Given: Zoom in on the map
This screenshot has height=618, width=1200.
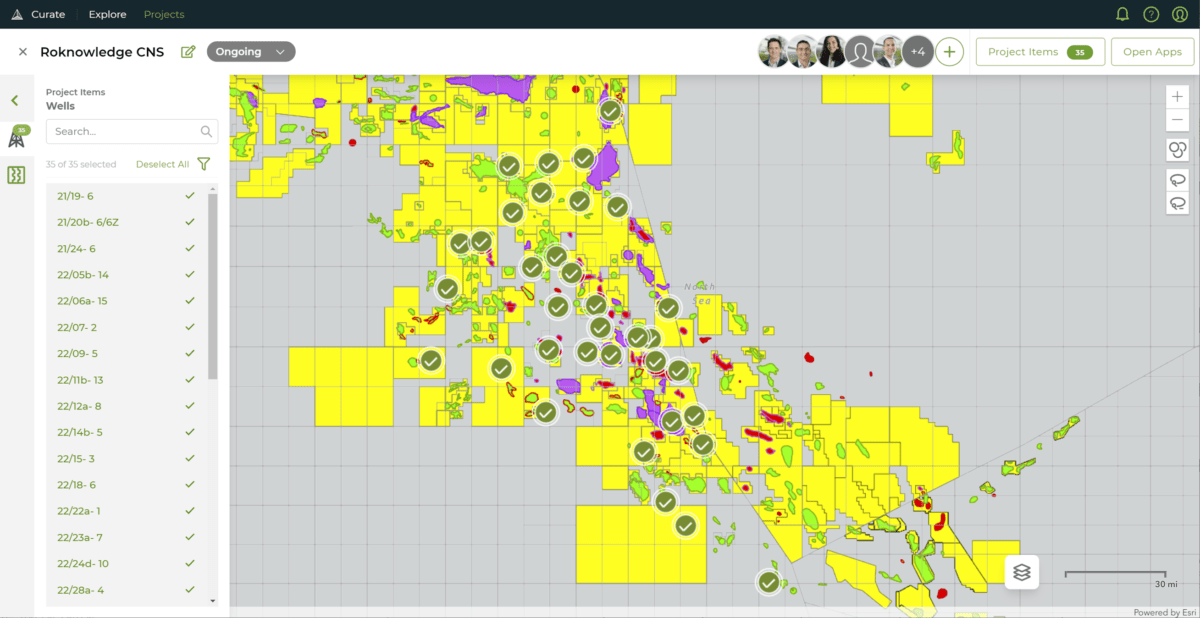Looking at the screenshot, I should [x=1177, y=97].
